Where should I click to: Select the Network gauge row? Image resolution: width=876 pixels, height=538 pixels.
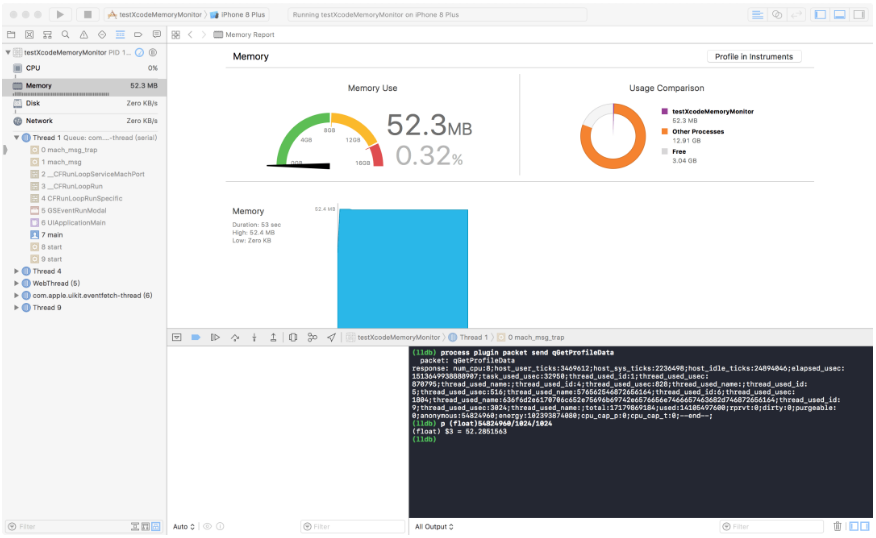85,121
